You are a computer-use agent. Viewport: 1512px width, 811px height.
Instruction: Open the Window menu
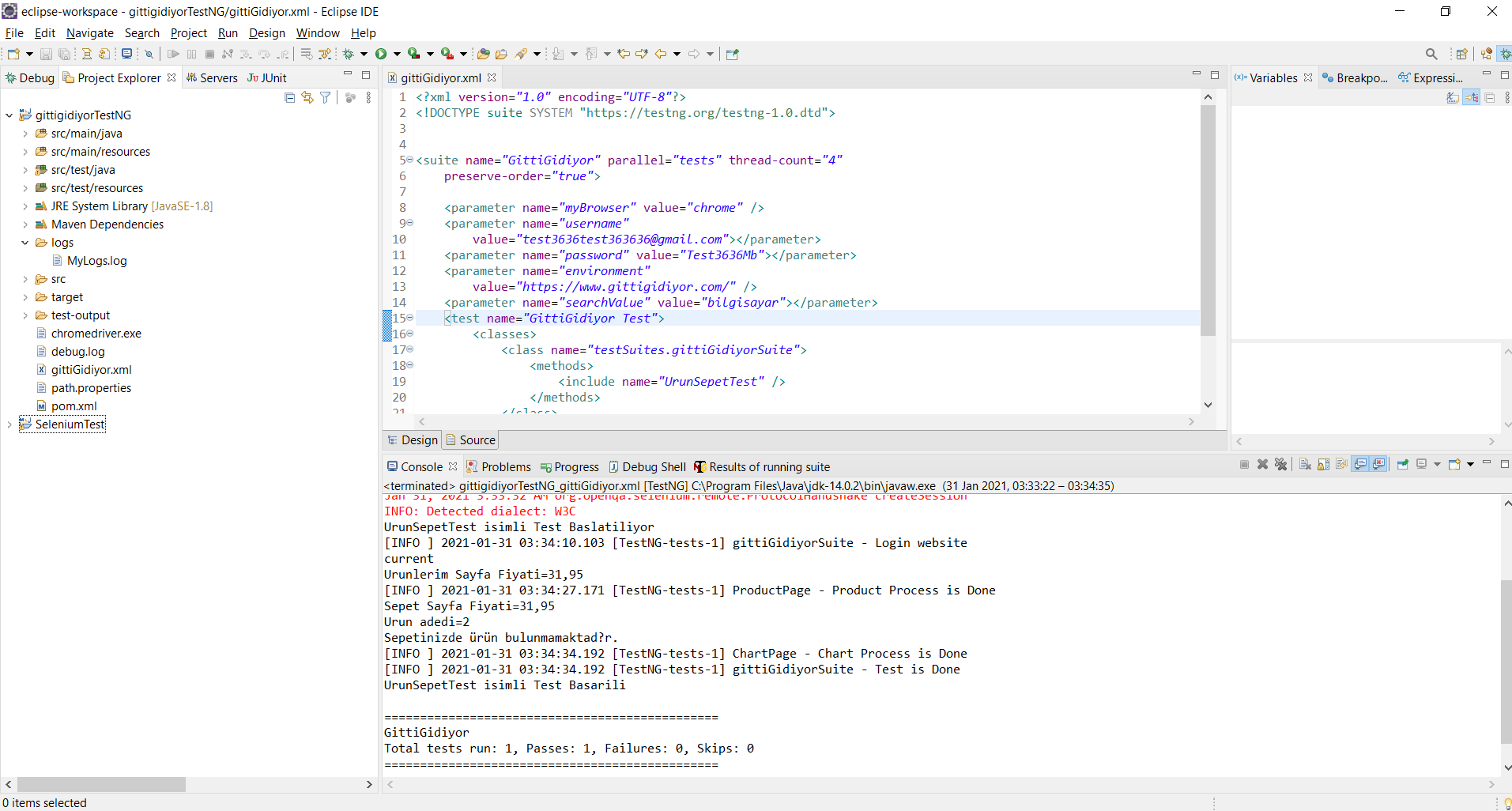click(318, 33)
